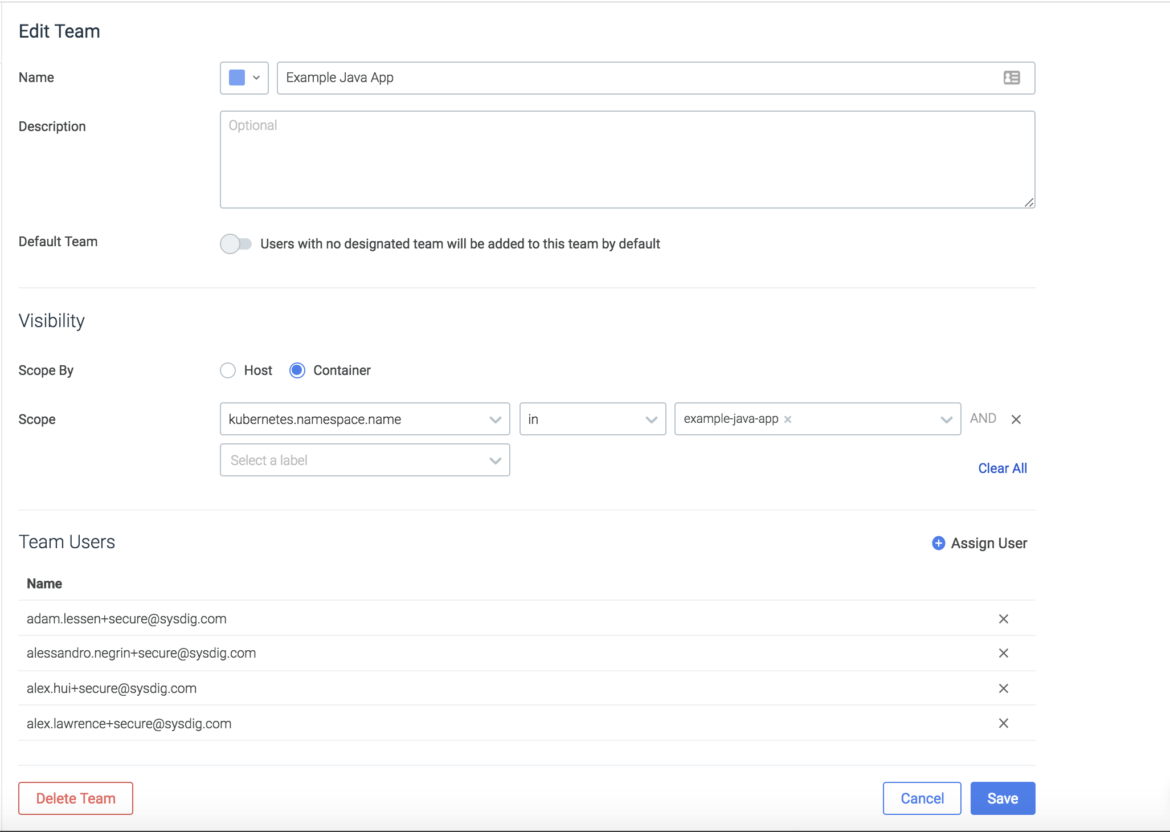The height and width of the screenshot is (832, 1170).
Task: Select the alex.lawrence+secure@sysdig.com text
Action: pyautogui.click(x=128, y=723)
